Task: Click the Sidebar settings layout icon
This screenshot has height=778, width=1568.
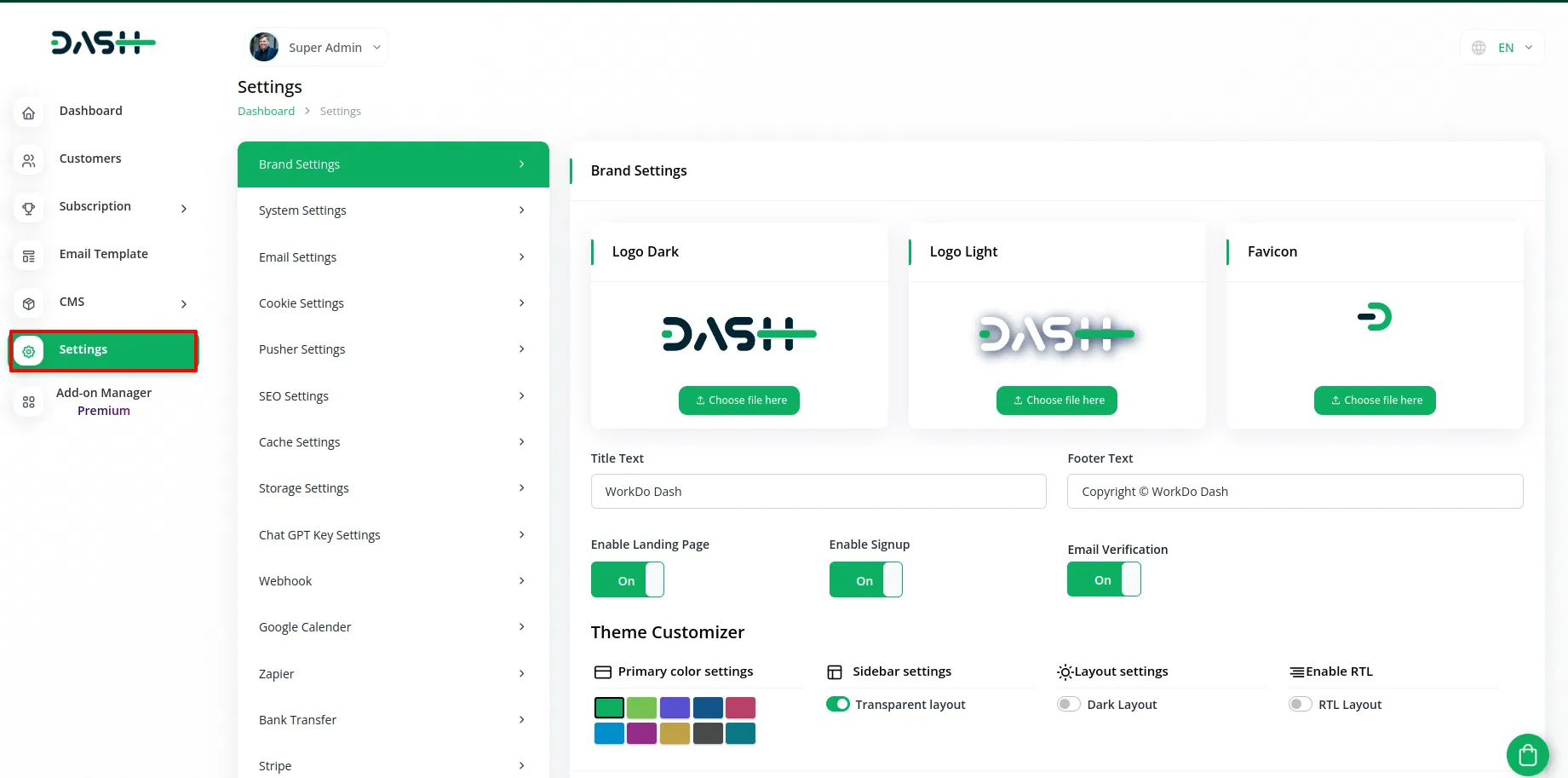Action: point(835,672)
